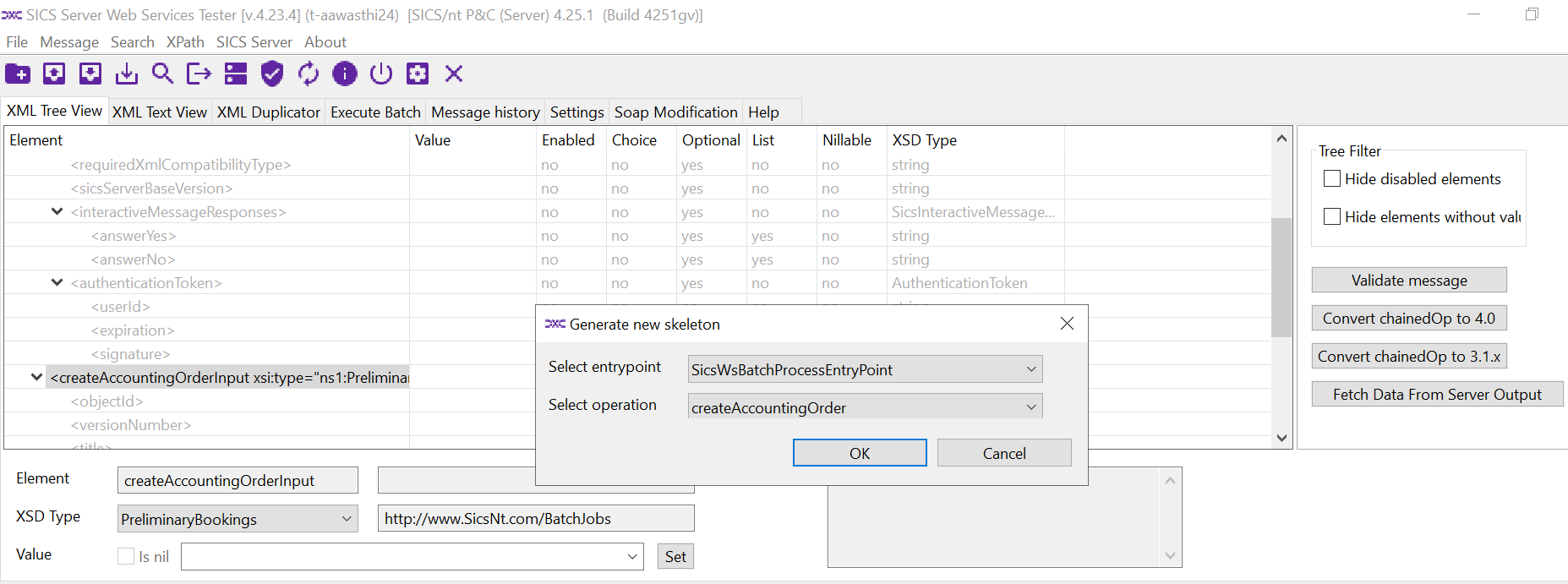Collapse the authenticationToken tree node
Screen dimensions: 1568x584
57,282
